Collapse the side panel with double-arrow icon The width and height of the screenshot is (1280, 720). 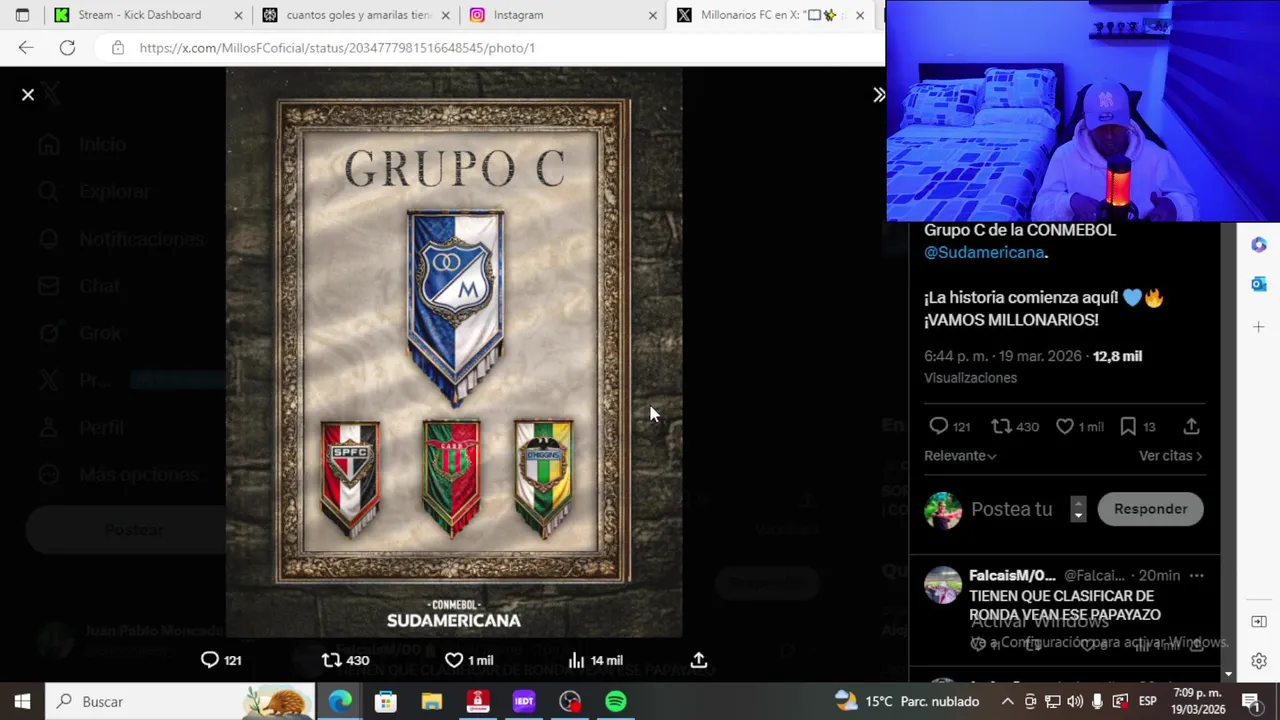pos(878,95)
